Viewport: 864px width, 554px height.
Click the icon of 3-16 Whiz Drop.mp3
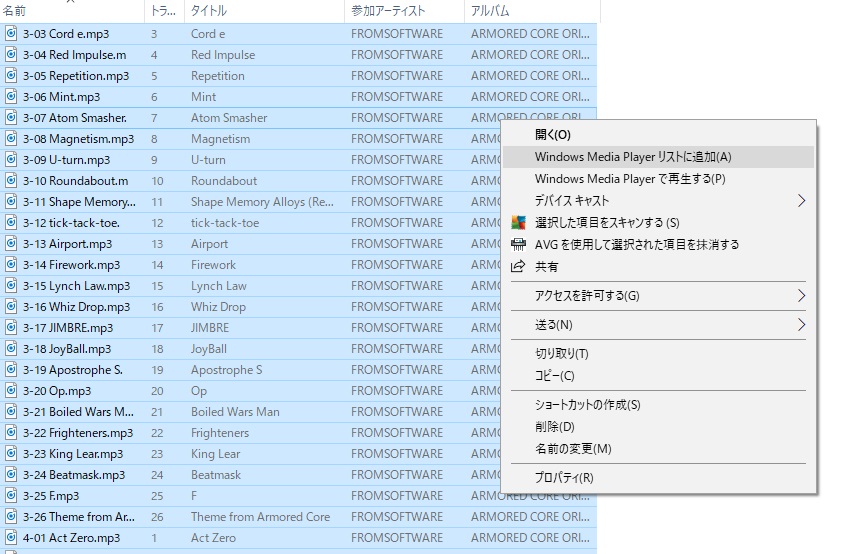point(10,306)
